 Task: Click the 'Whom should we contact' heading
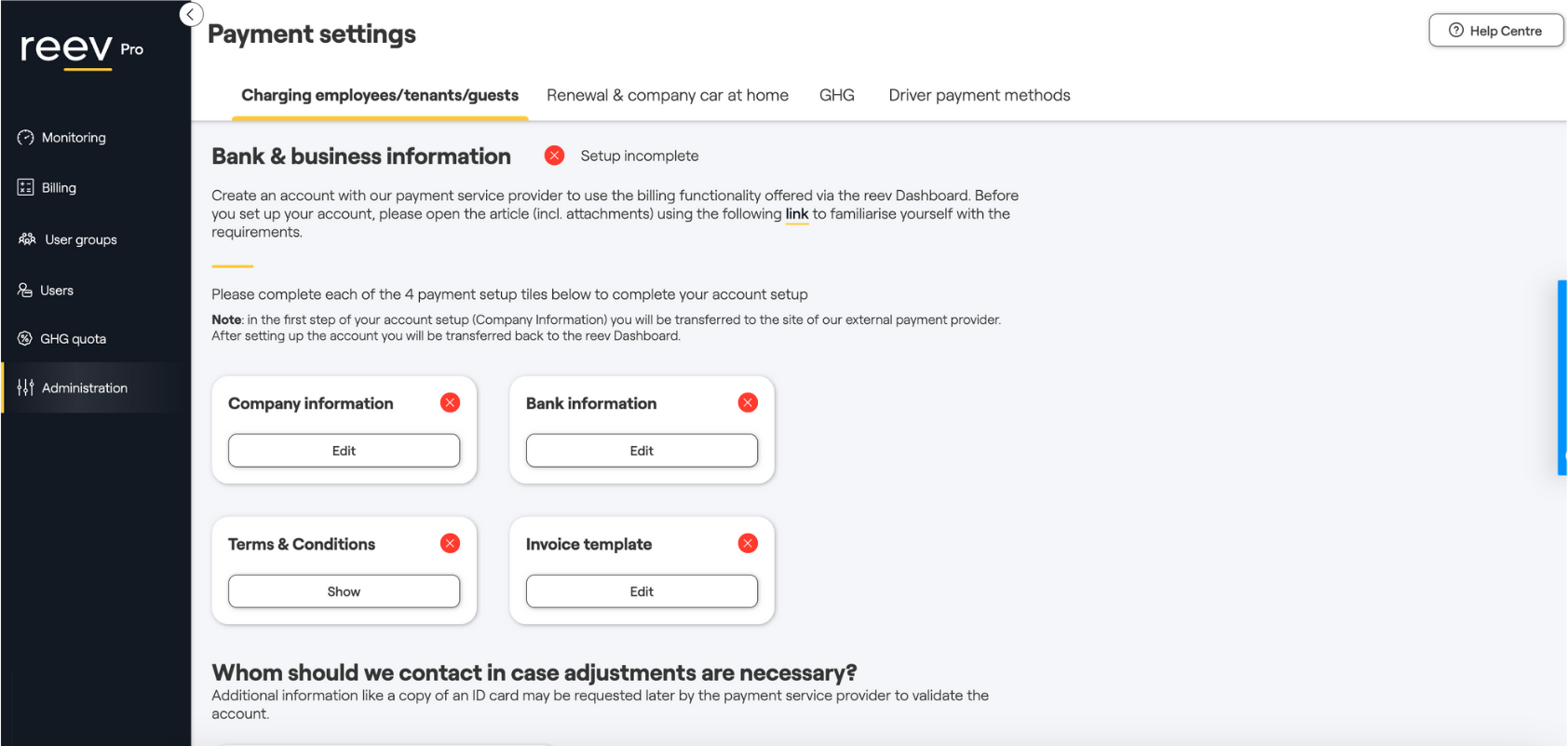(x=534, y=672)
